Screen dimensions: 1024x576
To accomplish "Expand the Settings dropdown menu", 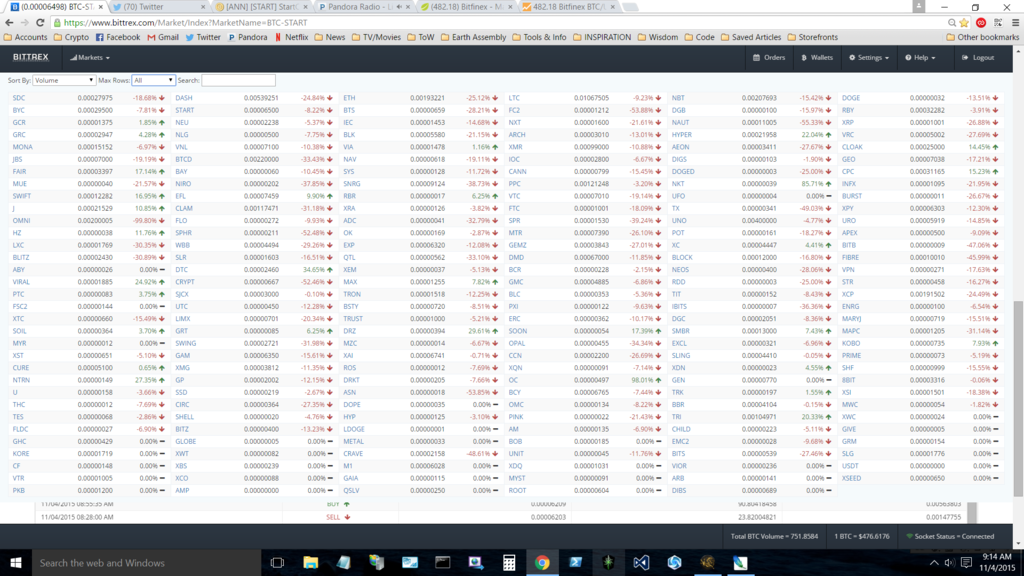I will coord(868,58).
